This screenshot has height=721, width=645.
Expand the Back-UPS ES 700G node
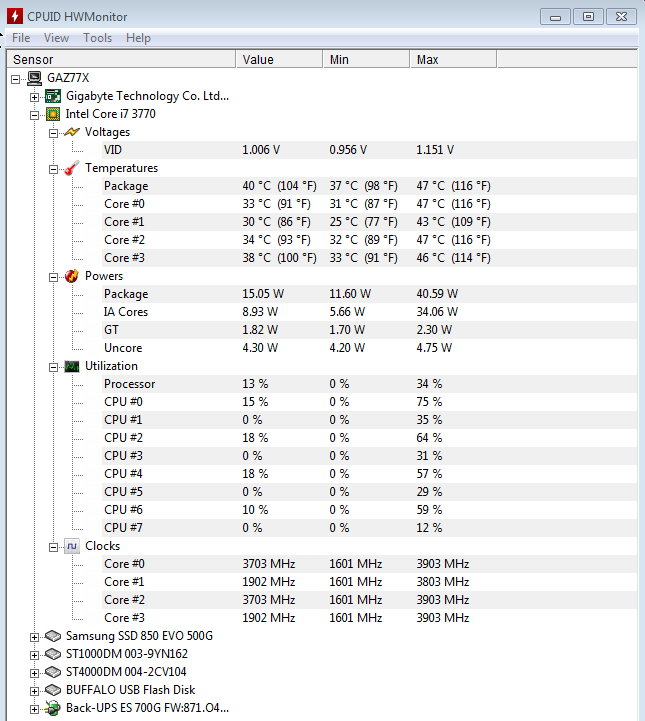pyautogui.click(x=34, y=710)
